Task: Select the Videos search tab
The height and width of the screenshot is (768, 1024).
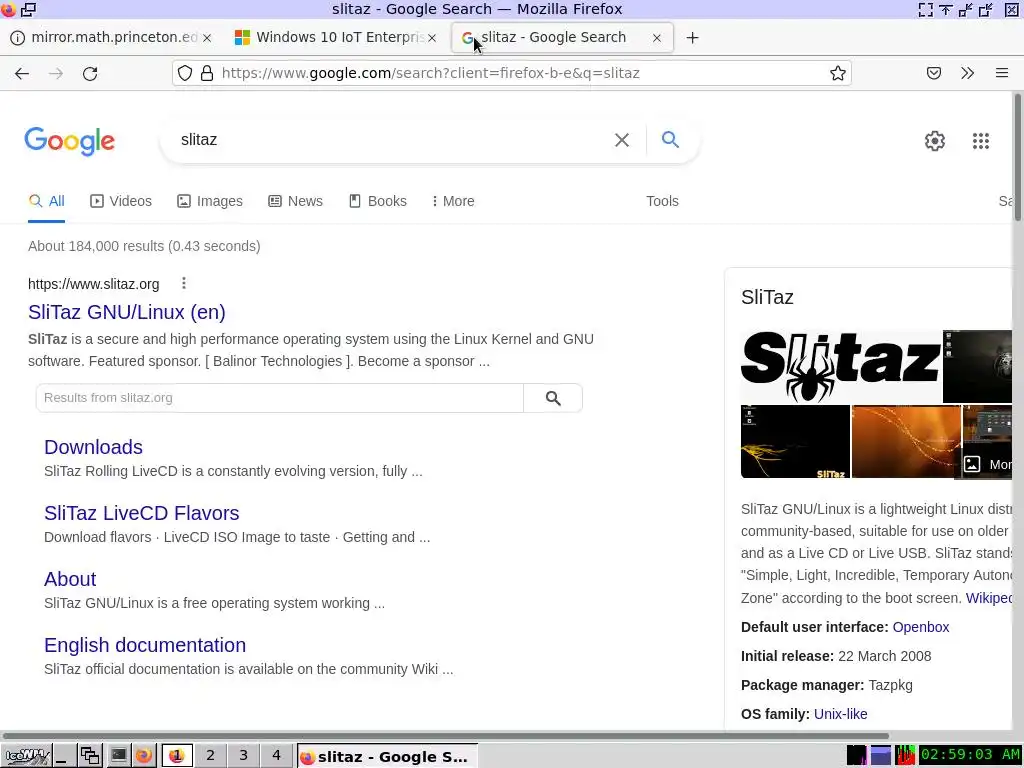Action: coord(121,201)
